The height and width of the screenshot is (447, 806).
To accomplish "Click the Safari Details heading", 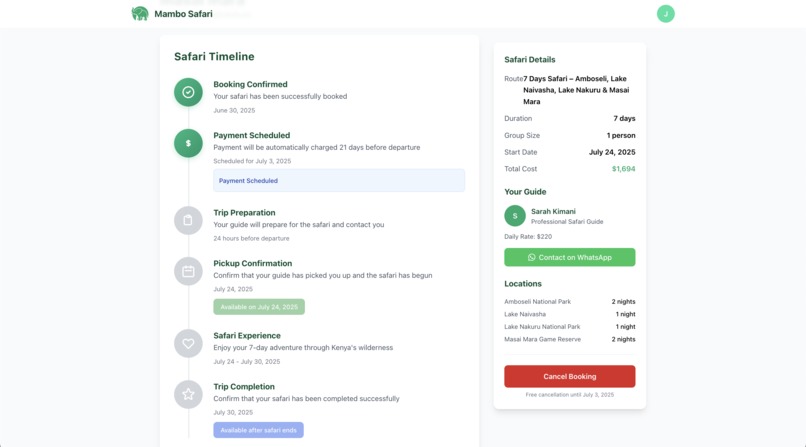I will pos(529,60).
